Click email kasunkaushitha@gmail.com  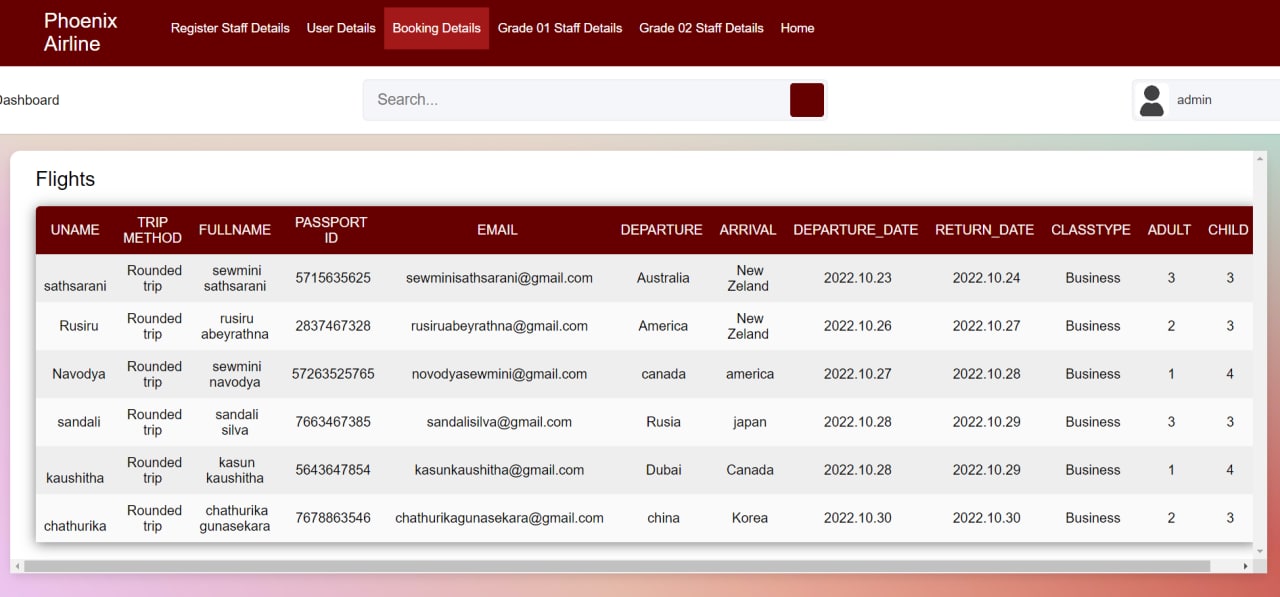click(499, 470)
